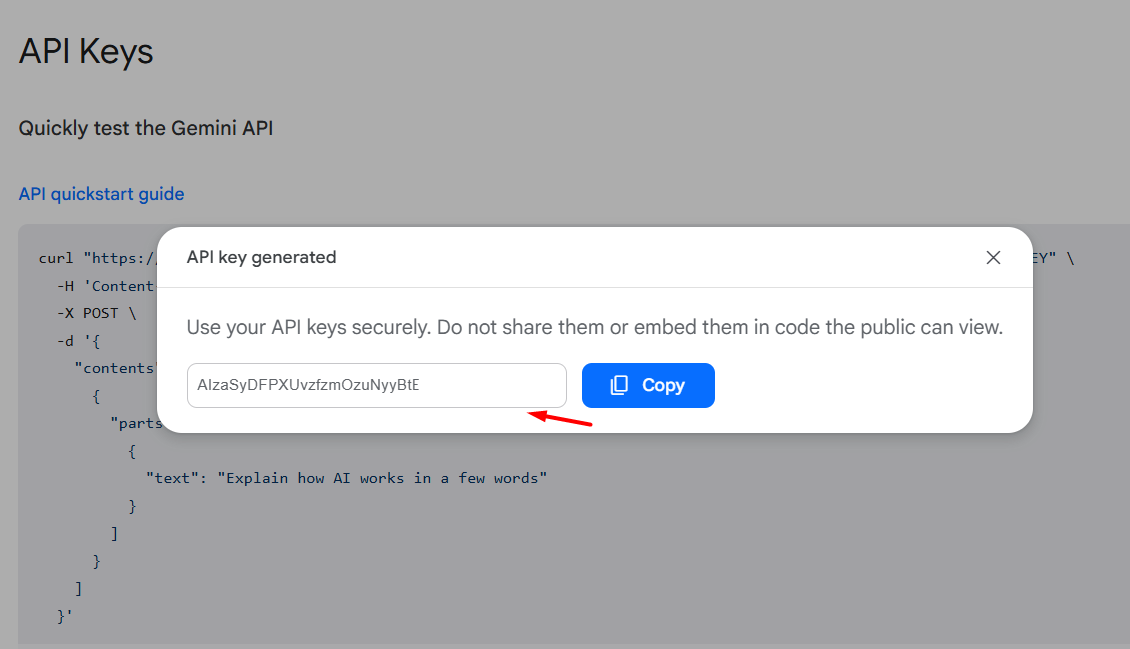Click the API Keys page heading

(x=86, y=52)
